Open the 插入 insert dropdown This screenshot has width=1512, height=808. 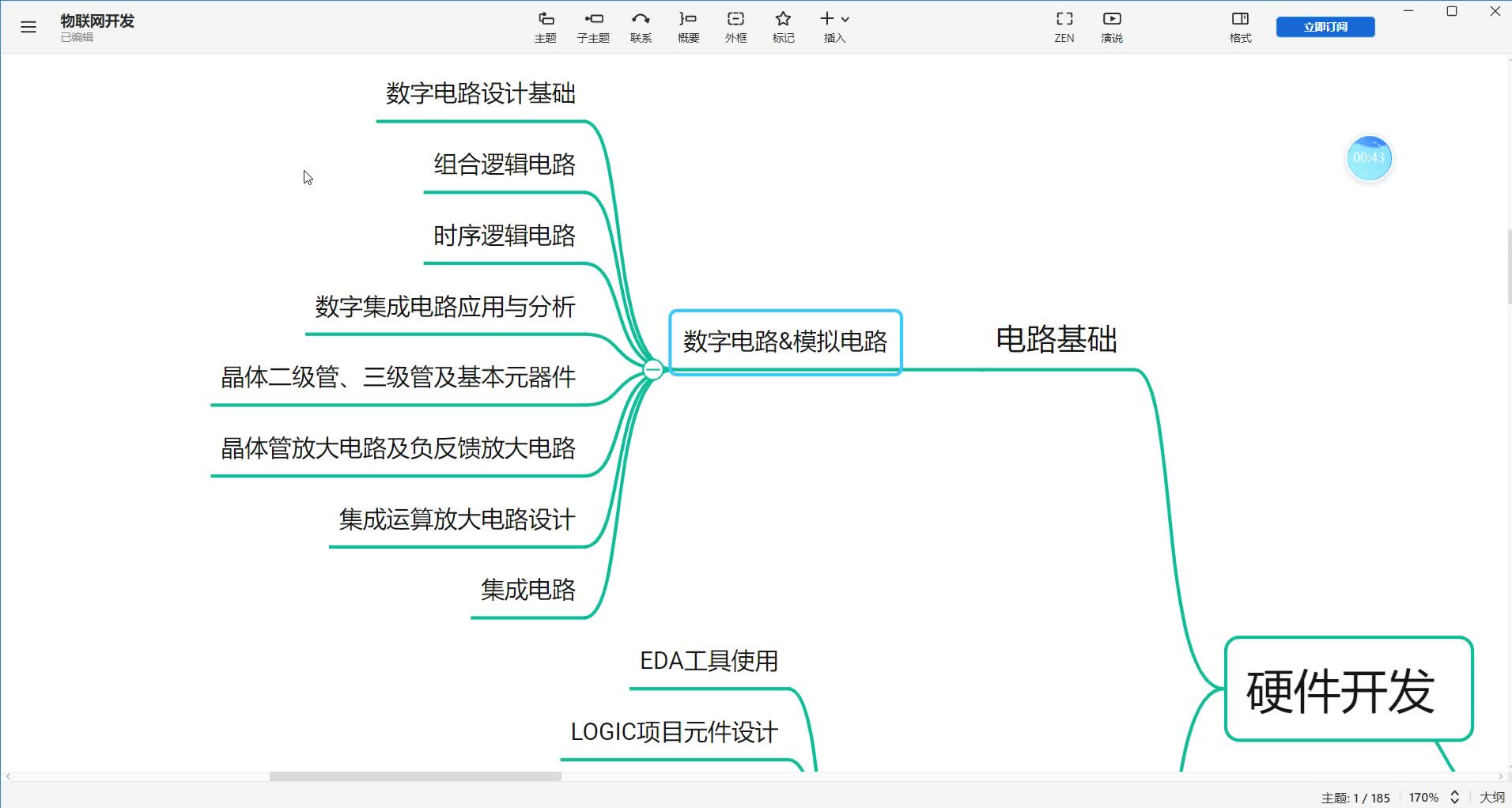(834, 26)
